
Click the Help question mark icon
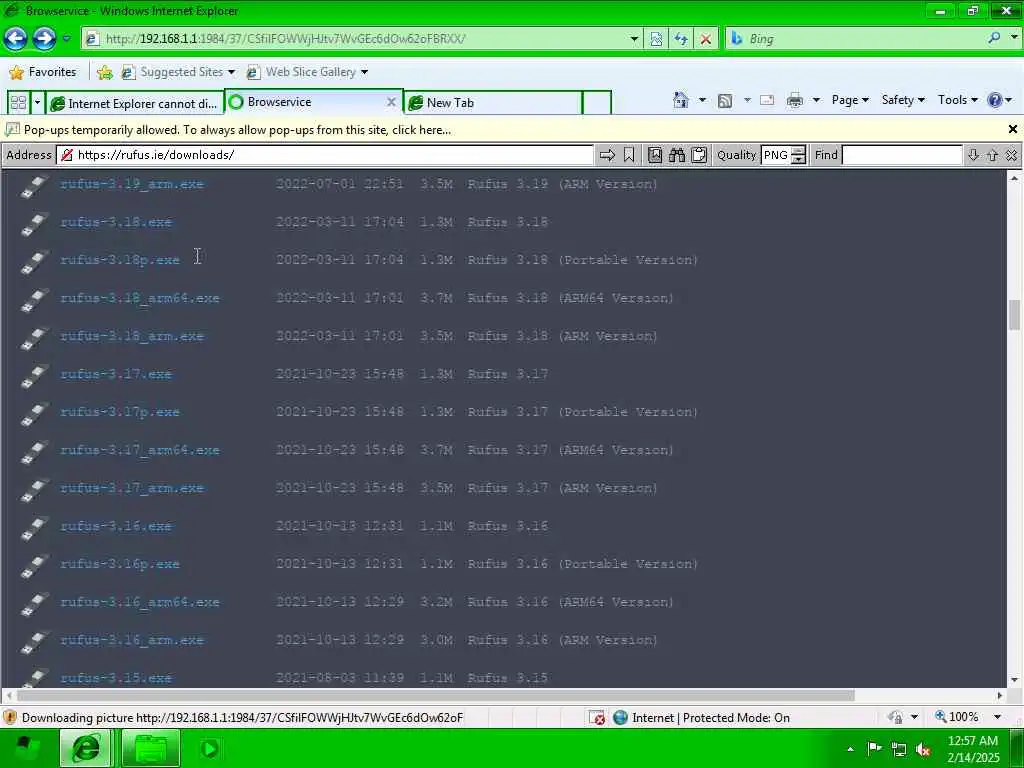click(x=995, y=100)
